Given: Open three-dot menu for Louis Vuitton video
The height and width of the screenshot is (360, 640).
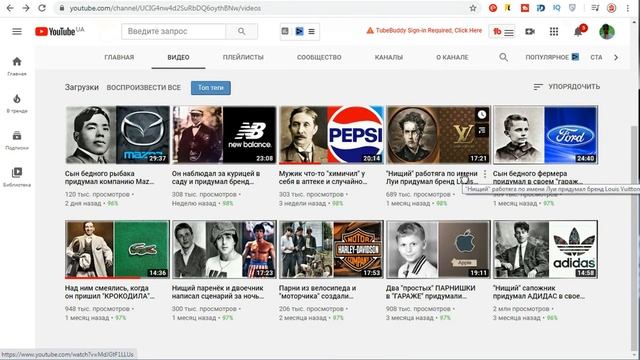Looking at the screenshot, I should pyautogui.click(x=485, y=174).
